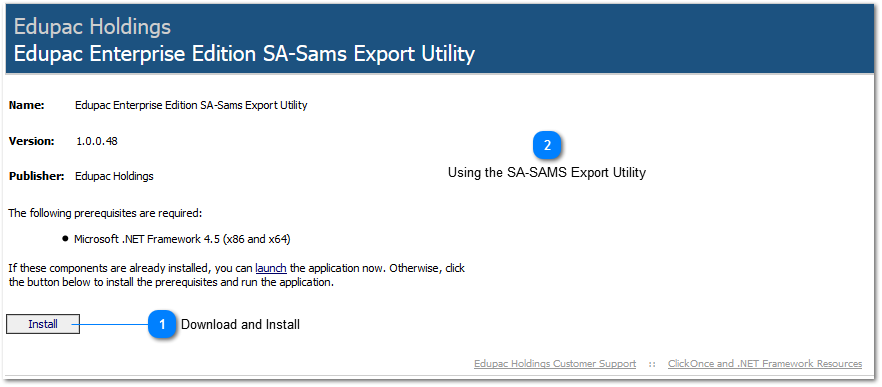Click the Edupac Holdings banner heading
Viewport: 882px width, 387px height.
click(x=92, y=26)
